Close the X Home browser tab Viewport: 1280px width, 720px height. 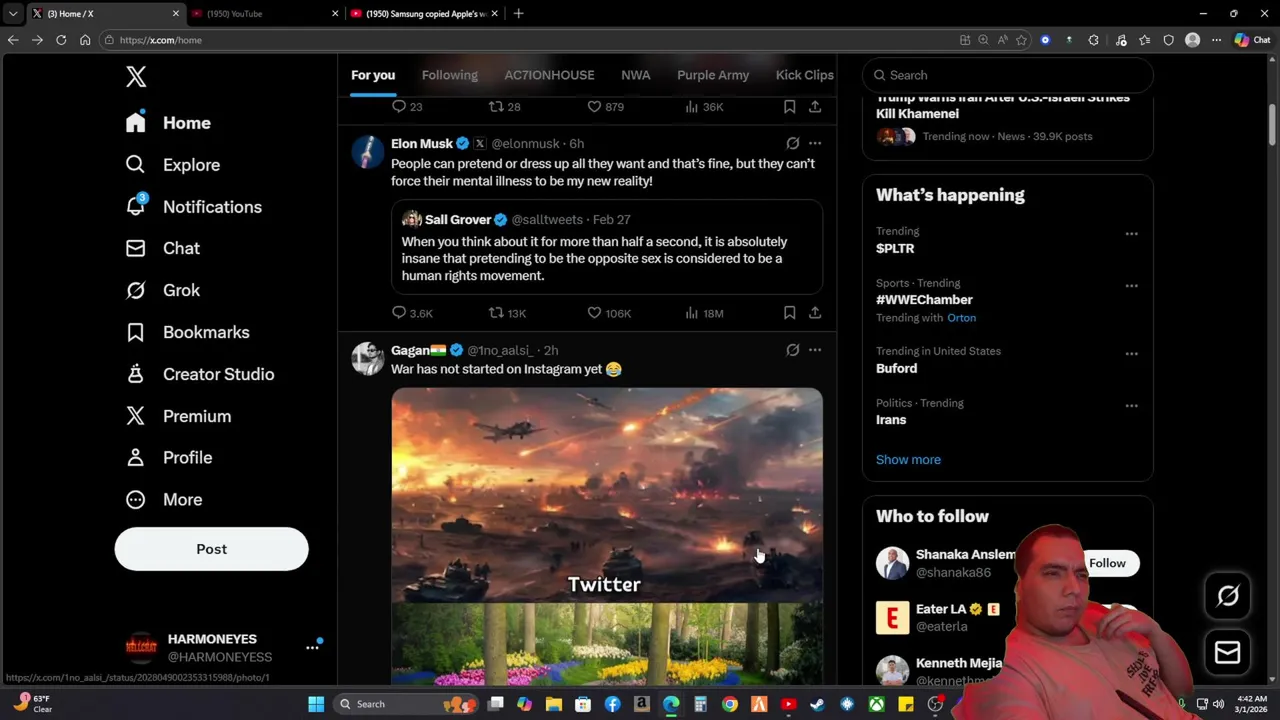pos(175,14)
